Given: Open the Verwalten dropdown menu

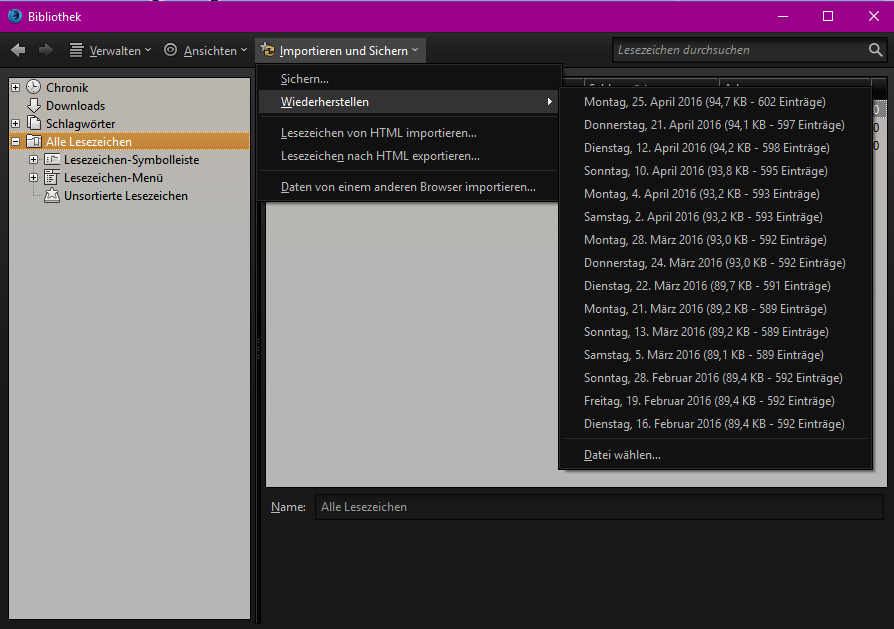Looking at the screenshot, I should point(110,50).
